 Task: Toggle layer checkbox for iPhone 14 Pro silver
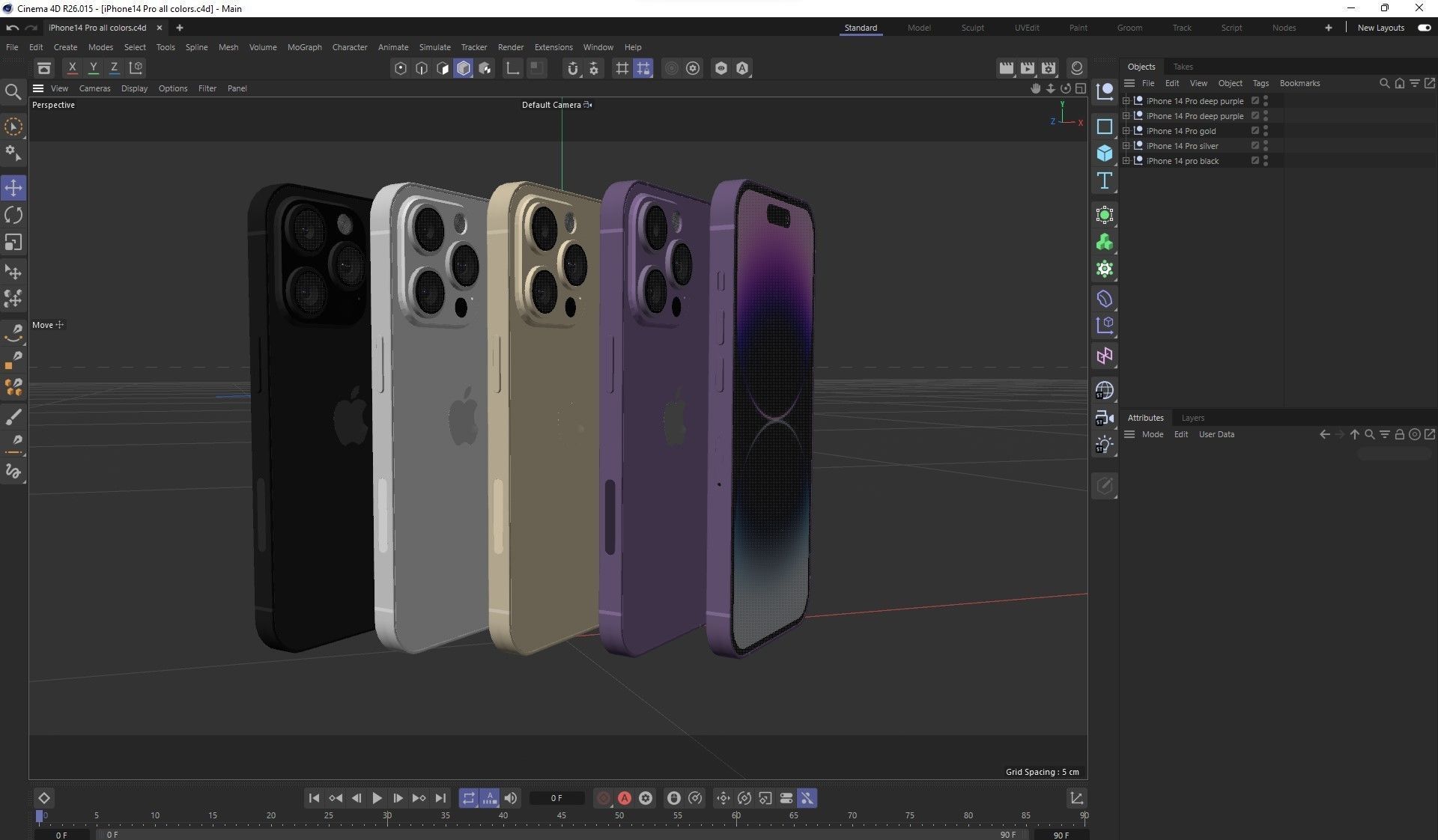tap(1255, 145)
